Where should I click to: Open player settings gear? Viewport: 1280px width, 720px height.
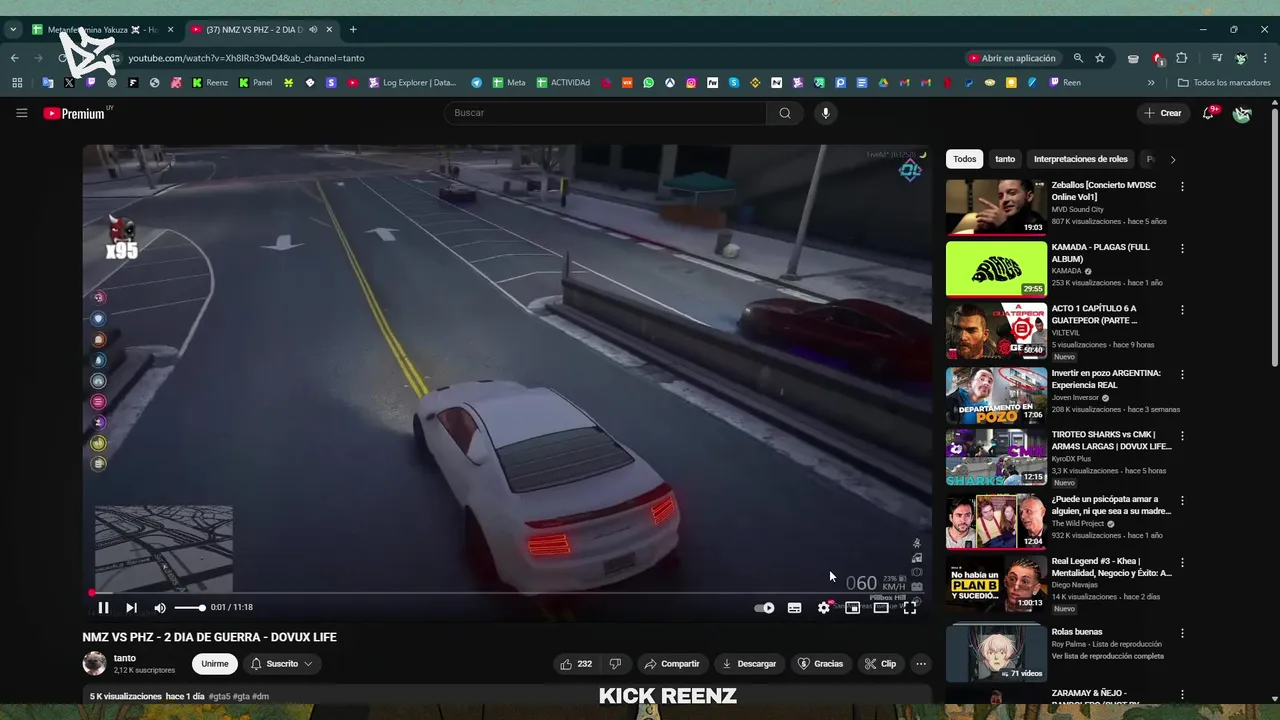pos(823,607)
